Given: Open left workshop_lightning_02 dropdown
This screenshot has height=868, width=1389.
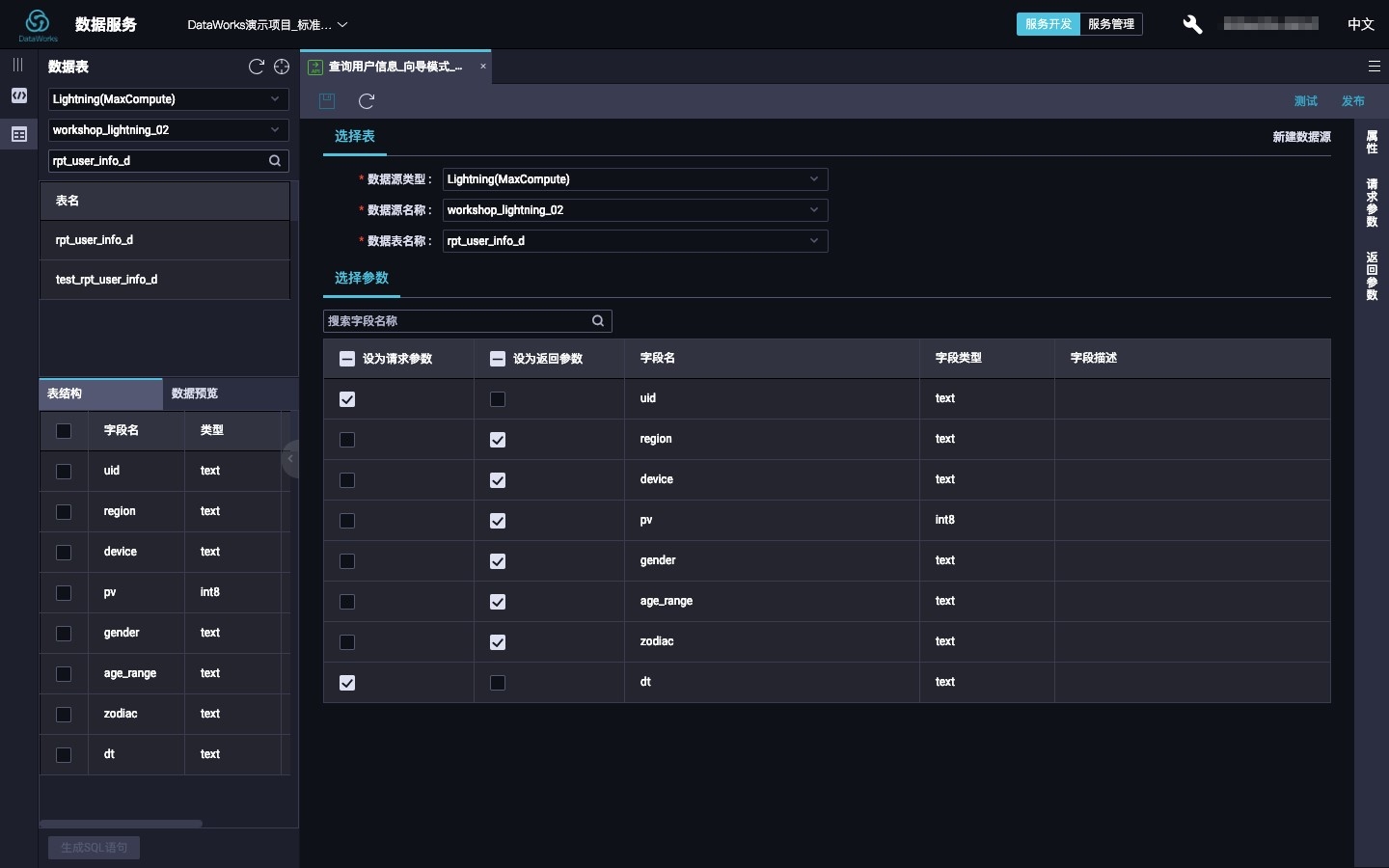Looking at the screenshot, I should 169,130.
